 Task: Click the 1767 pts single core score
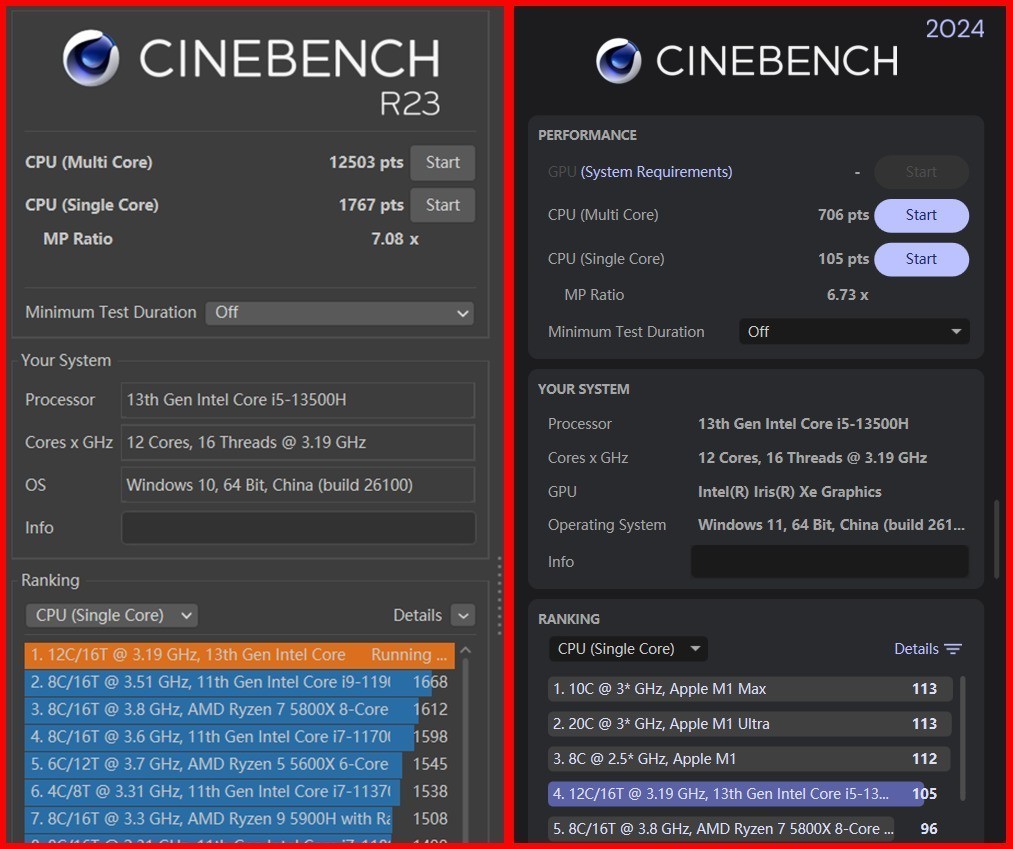[x=371, y=205]
